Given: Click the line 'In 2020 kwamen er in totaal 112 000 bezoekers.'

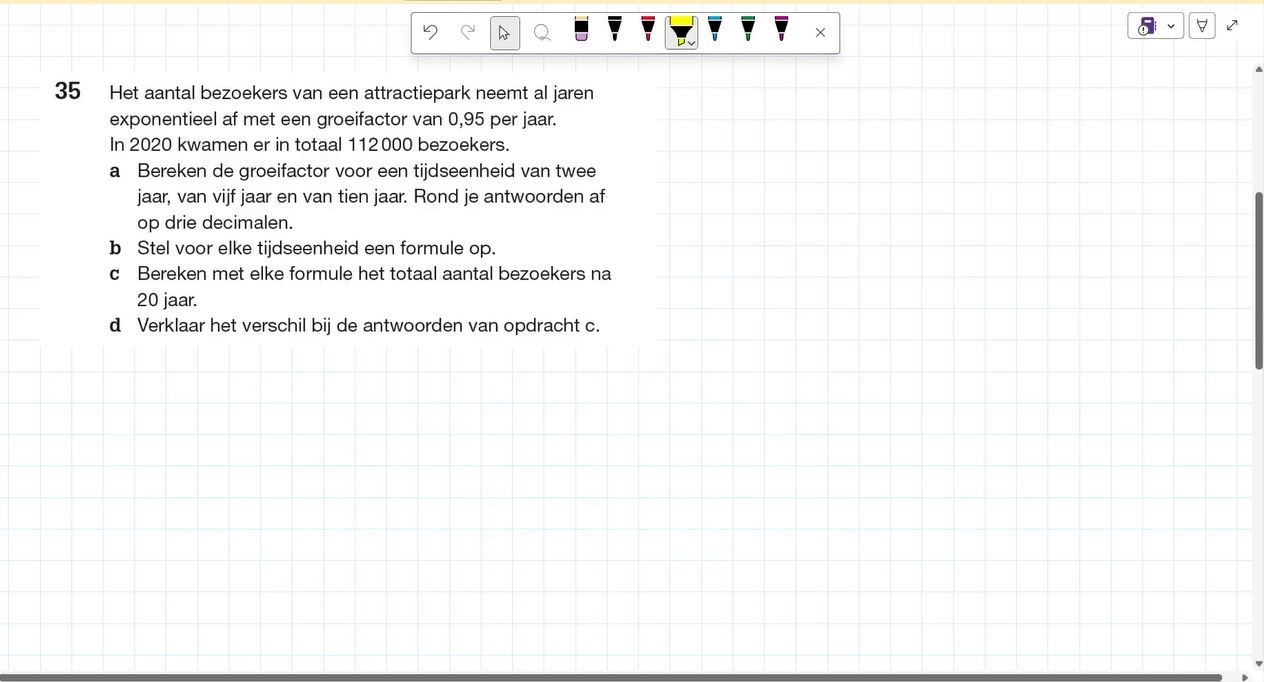Looking at the screenshot, I should (309, 144).
